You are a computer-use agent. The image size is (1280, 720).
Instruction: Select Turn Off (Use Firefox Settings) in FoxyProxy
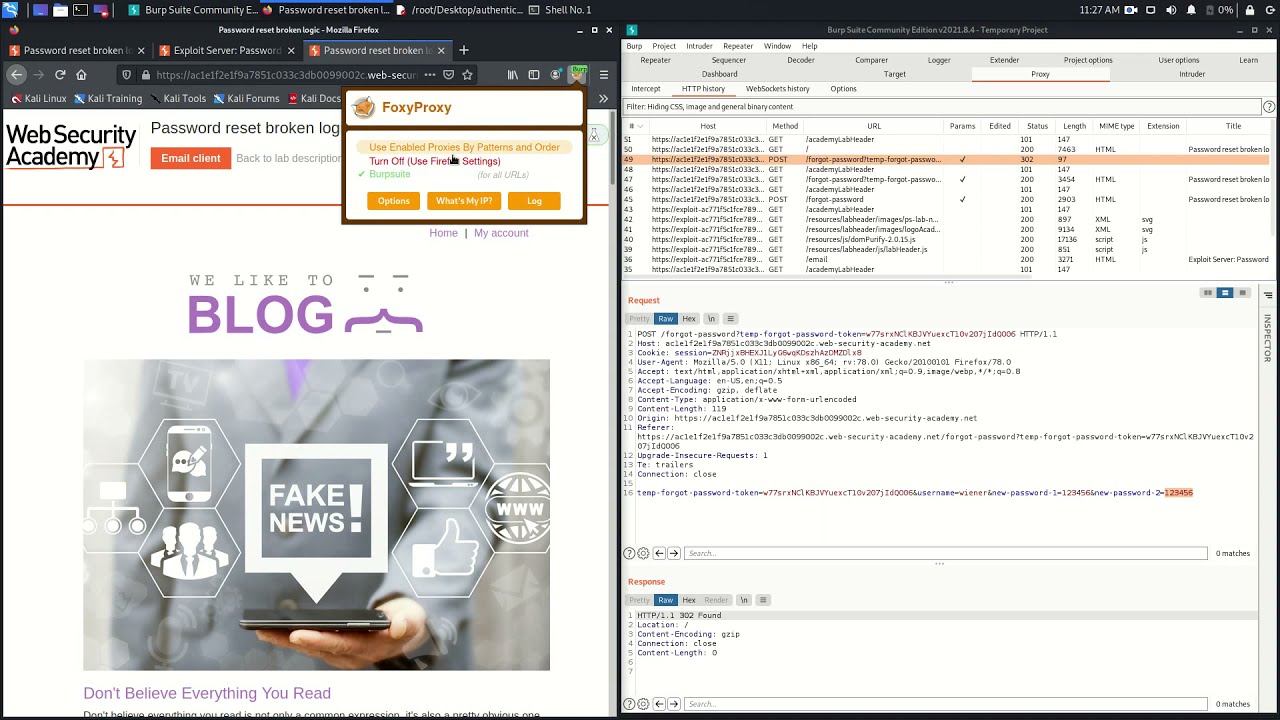pyautogui.click(x=434, y=161)
